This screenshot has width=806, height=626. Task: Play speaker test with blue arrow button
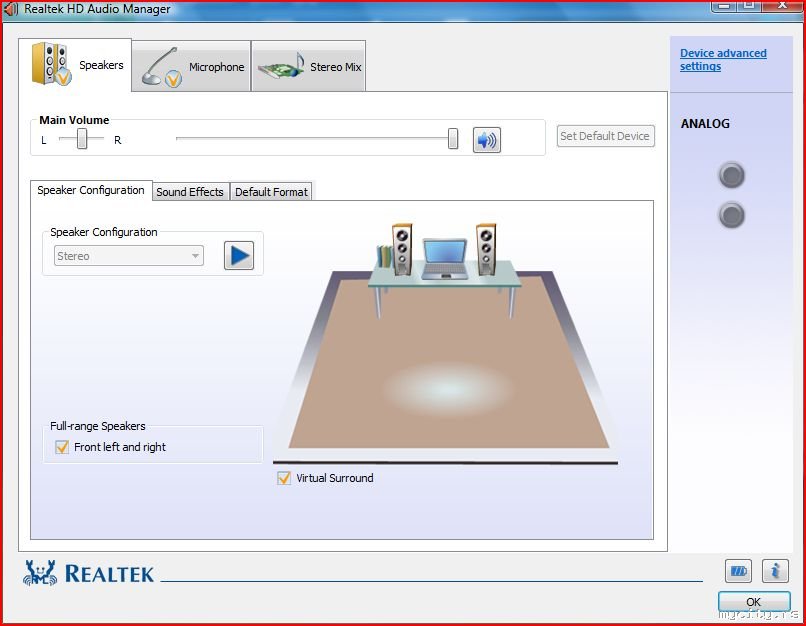pos(239,255)
